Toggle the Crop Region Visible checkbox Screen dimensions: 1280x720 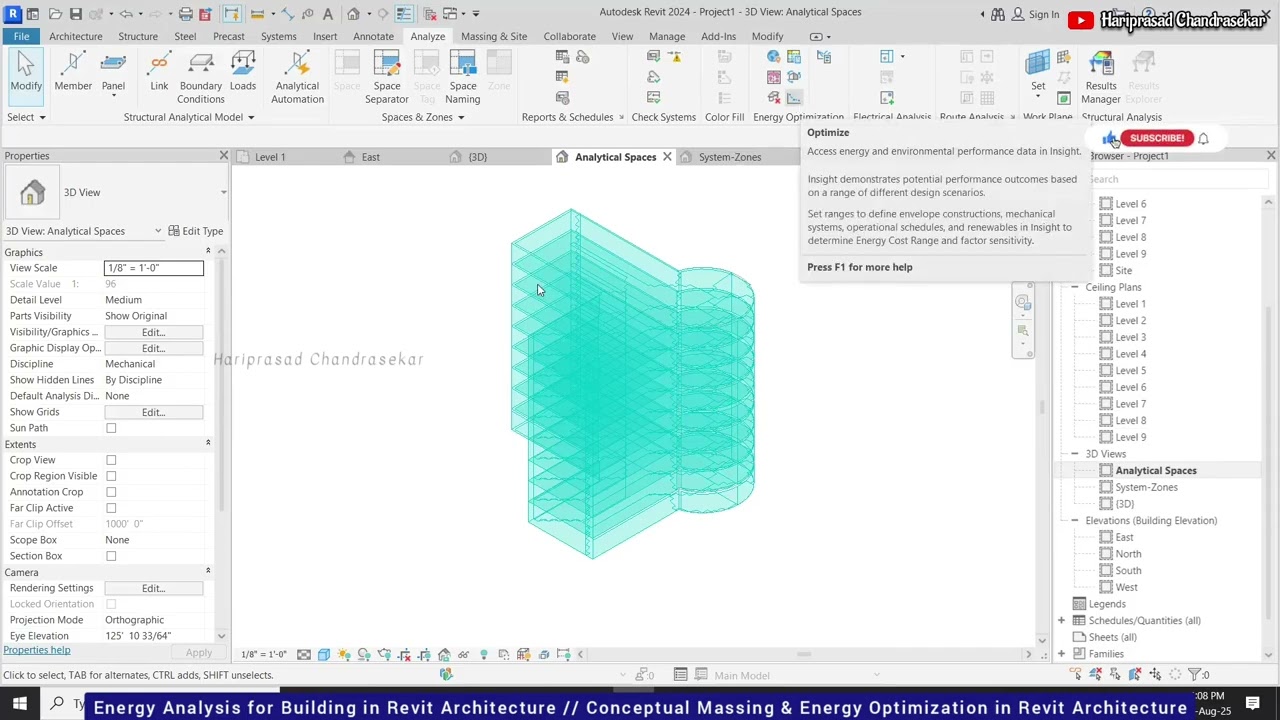click(111, 476)
